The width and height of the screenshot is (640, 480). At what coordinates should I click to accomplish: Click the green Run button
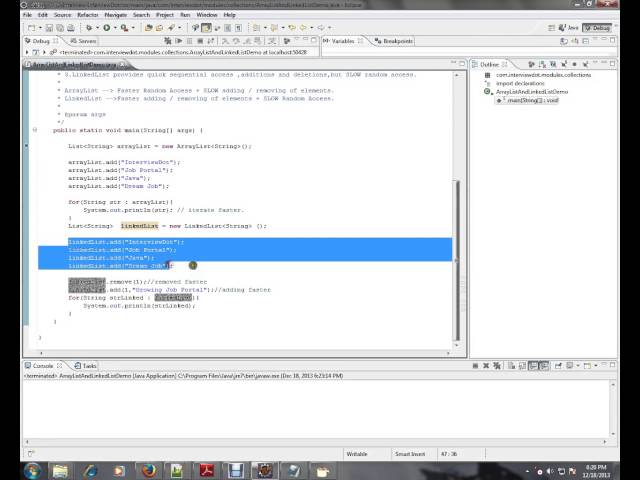pos(107,28)
